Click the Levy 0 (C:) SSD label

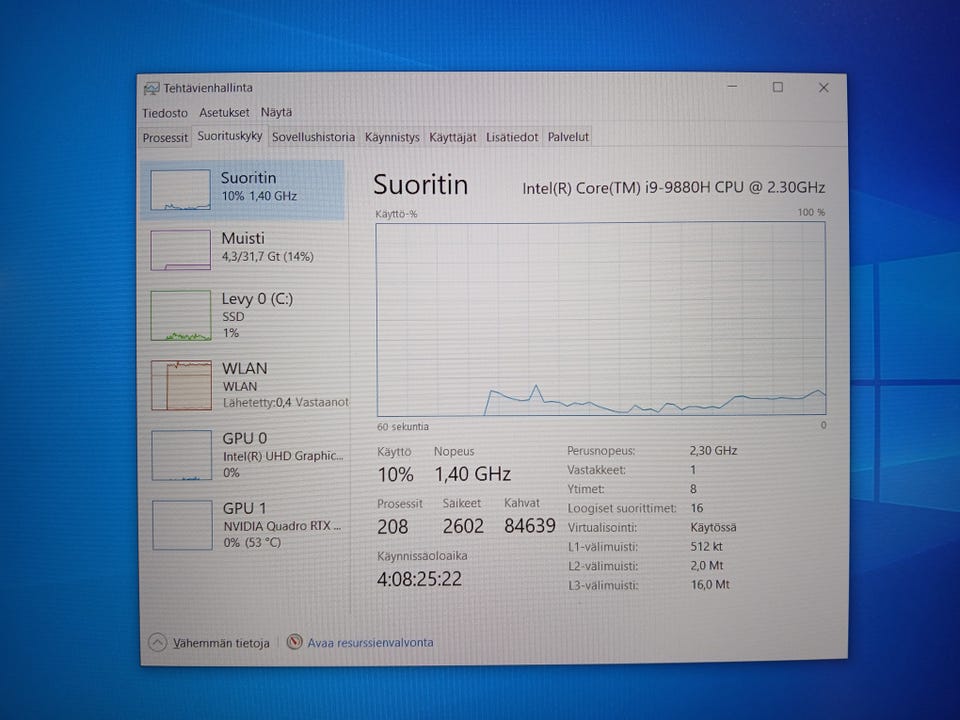257,315
